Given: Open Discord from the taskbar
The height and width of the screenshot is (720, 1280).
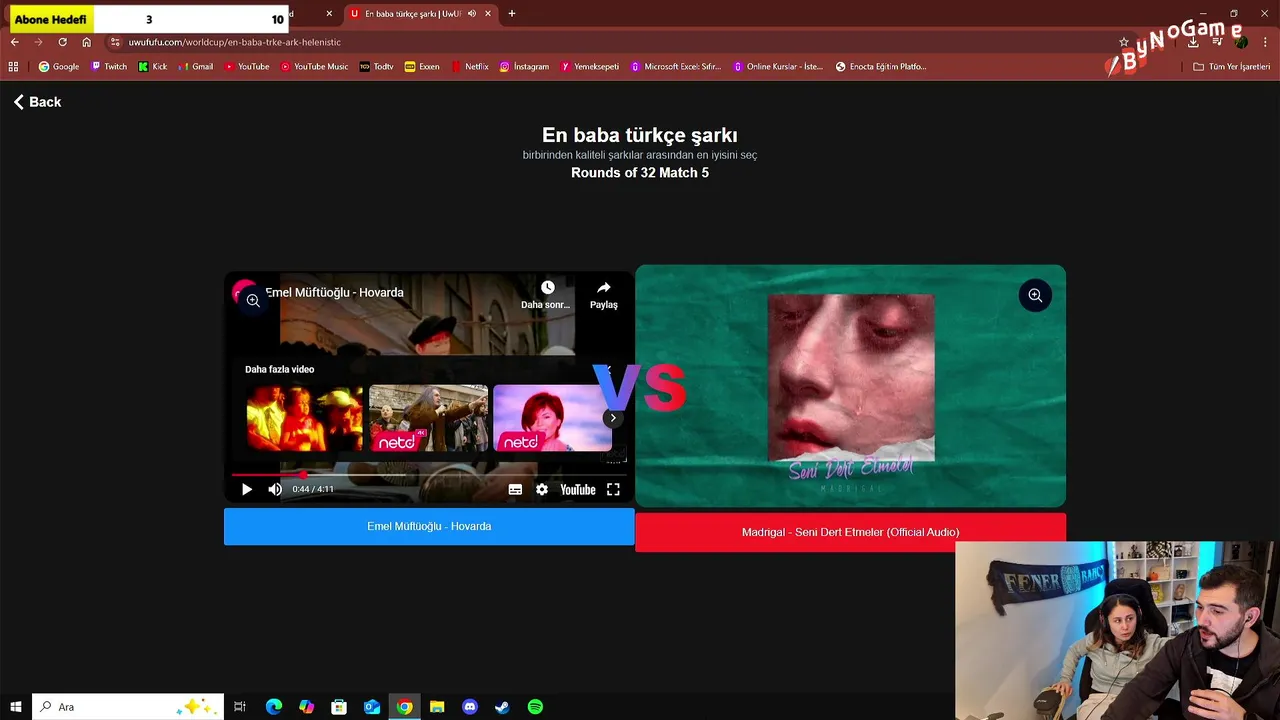Looking at the screenshot, I should pyautogui.click(x=470, y=707).
